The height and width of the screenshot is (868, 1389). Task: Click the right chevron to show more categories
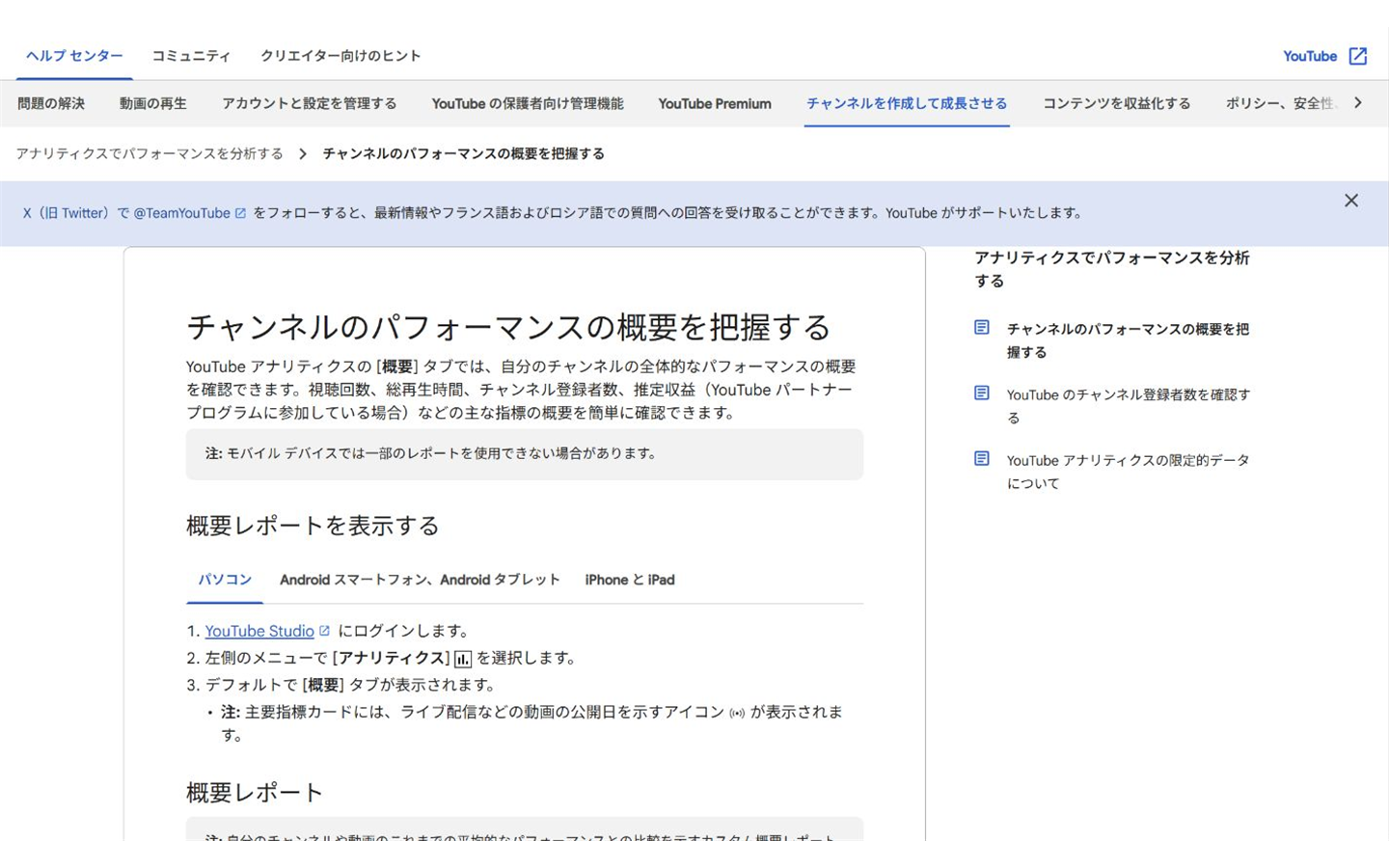(1358, 102)
